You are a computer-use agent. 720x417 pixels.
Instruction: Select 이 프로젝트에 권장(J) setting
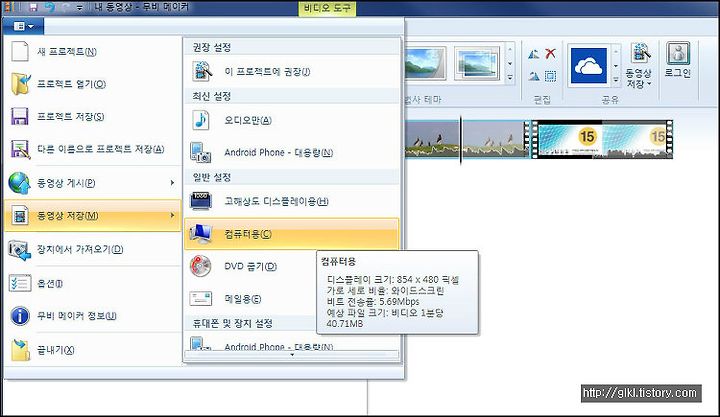pos(292,72)
